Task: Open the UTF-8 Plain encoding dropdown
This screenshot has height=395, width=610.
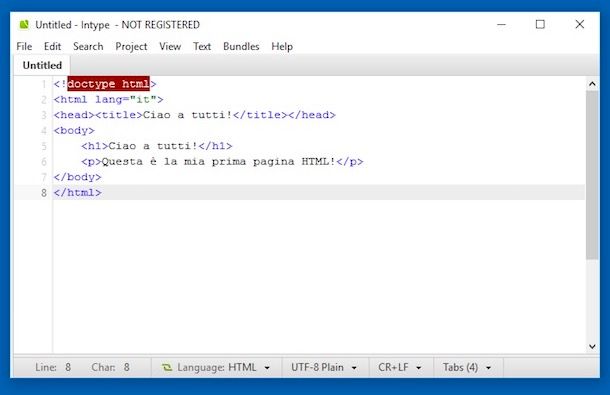Action: 324,367
